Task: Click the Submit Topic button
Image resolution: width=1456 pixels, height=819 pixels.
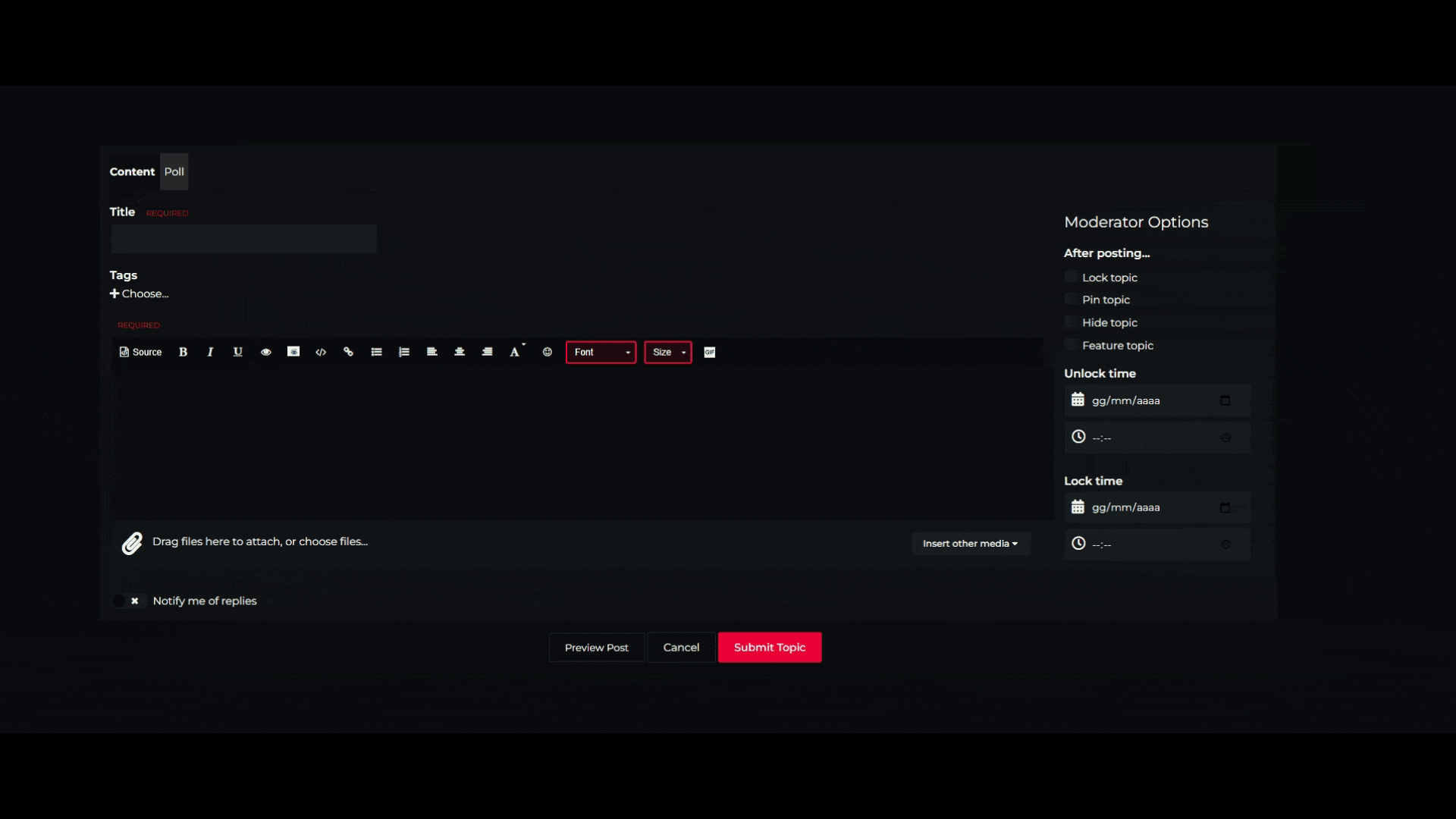Action: 769,648
